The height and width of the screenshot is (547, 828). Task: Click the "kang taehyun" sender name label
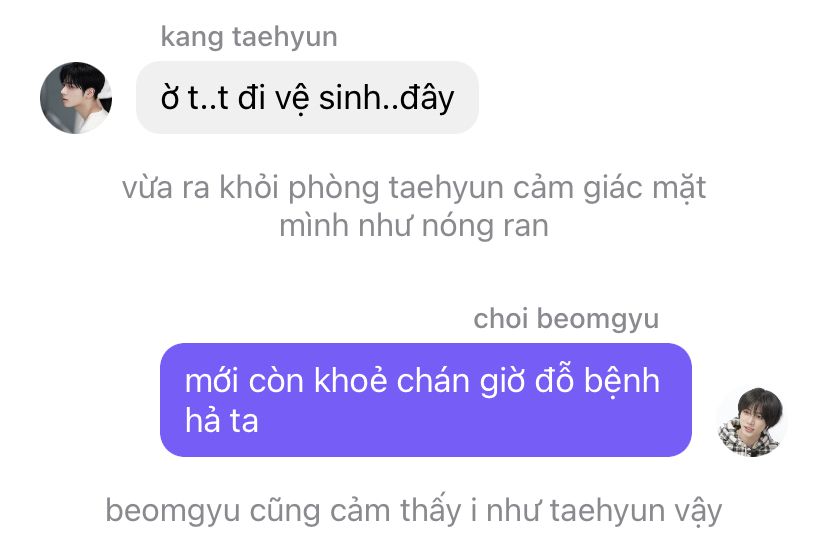249,37
